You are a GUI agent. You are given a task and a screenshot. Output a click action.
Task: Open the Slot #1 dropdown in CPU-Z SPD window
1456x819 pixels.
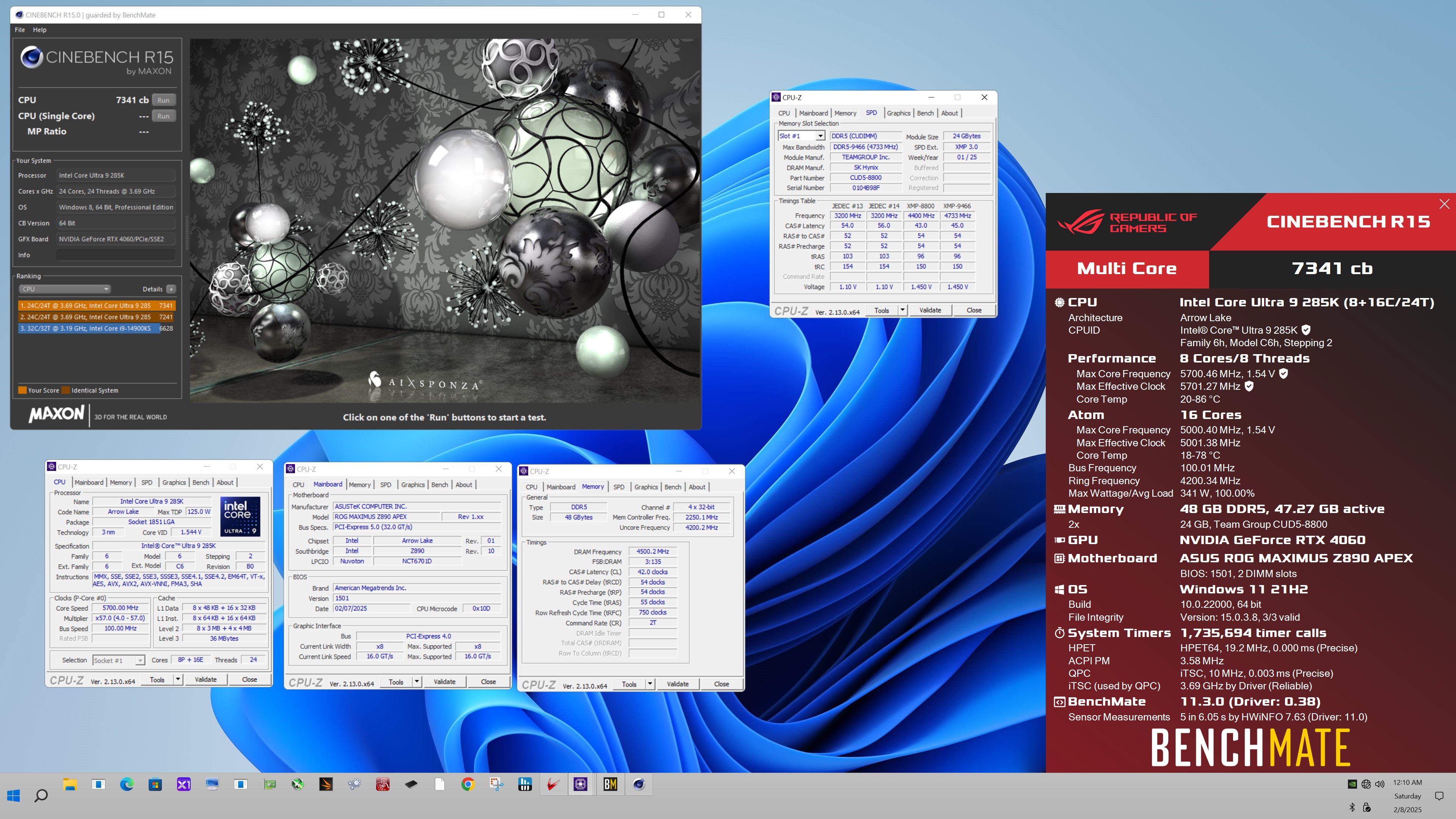point(802,136)
